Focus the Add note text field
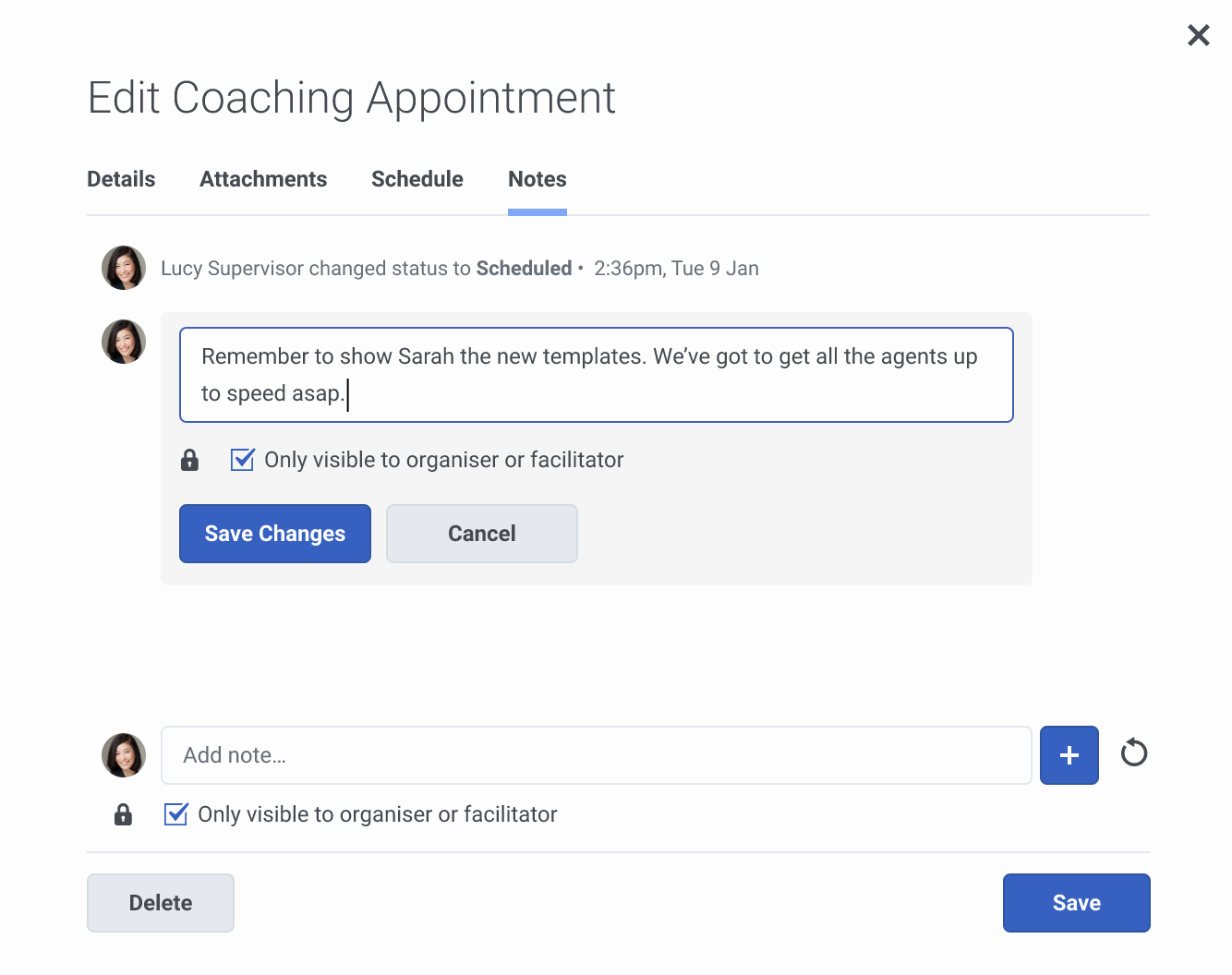Screen dimensions: 1232x975 [x=596, y=755]
